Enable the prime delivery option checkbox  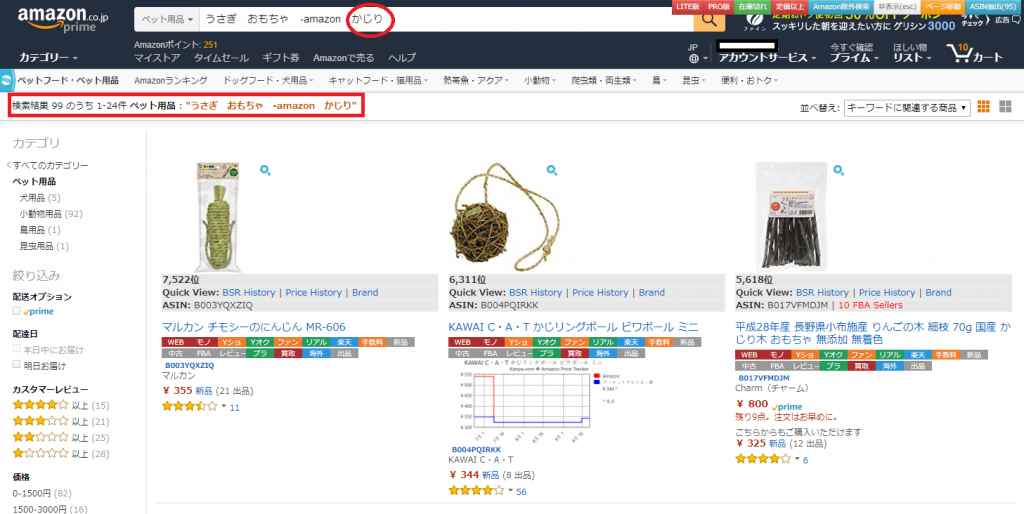(x=16, y=312)
